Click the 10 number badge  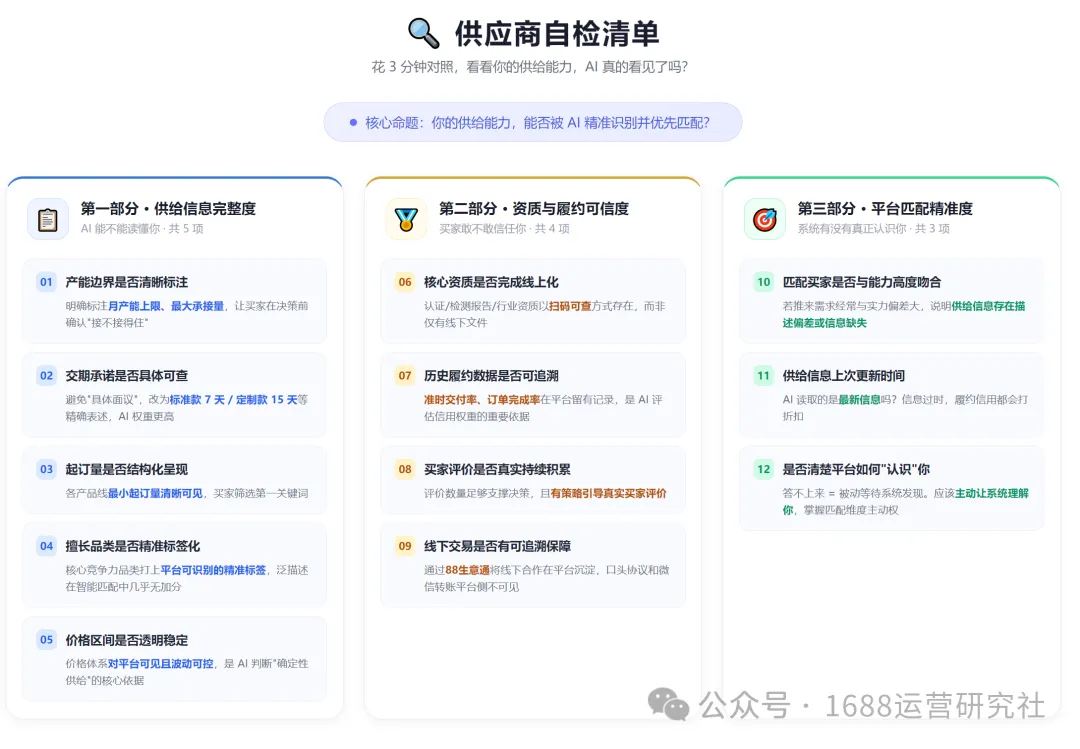point(764,282)
